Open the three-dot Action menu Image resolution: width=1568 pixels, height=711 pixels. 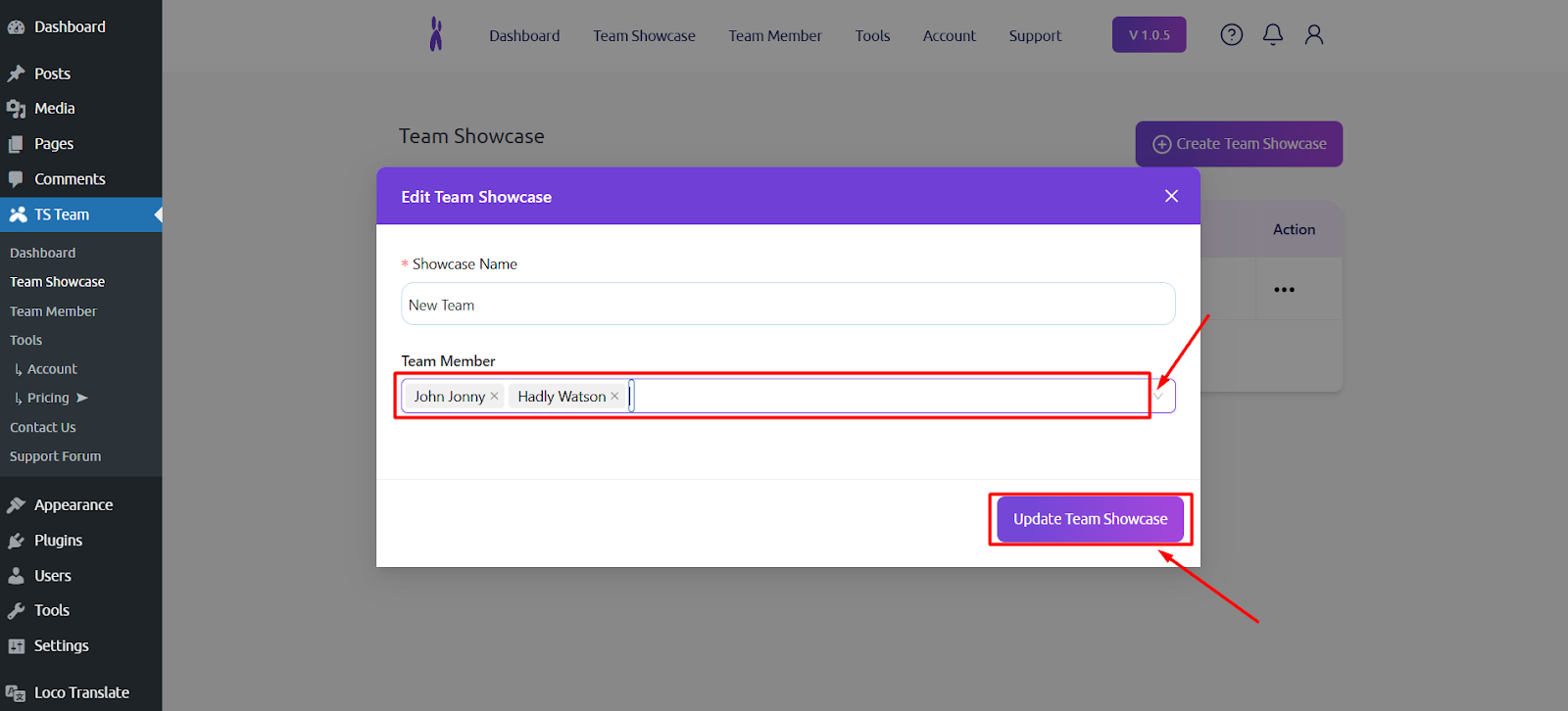coord(1284,290)
